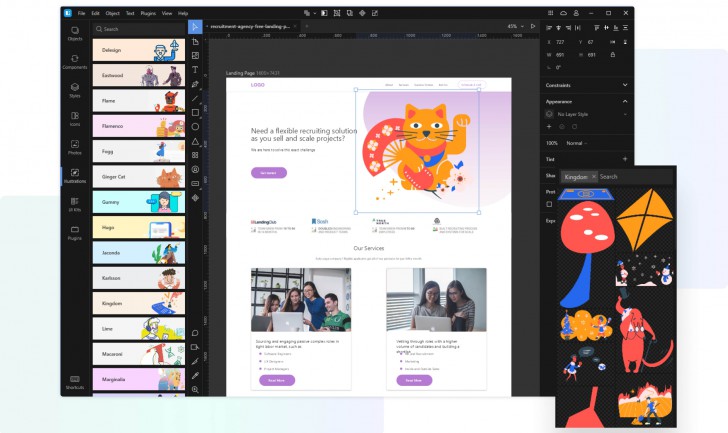Viewport: 728px width, 433px height.
Task: Remove the Kingdom search filter tag
Action: [x=593, y=177]
